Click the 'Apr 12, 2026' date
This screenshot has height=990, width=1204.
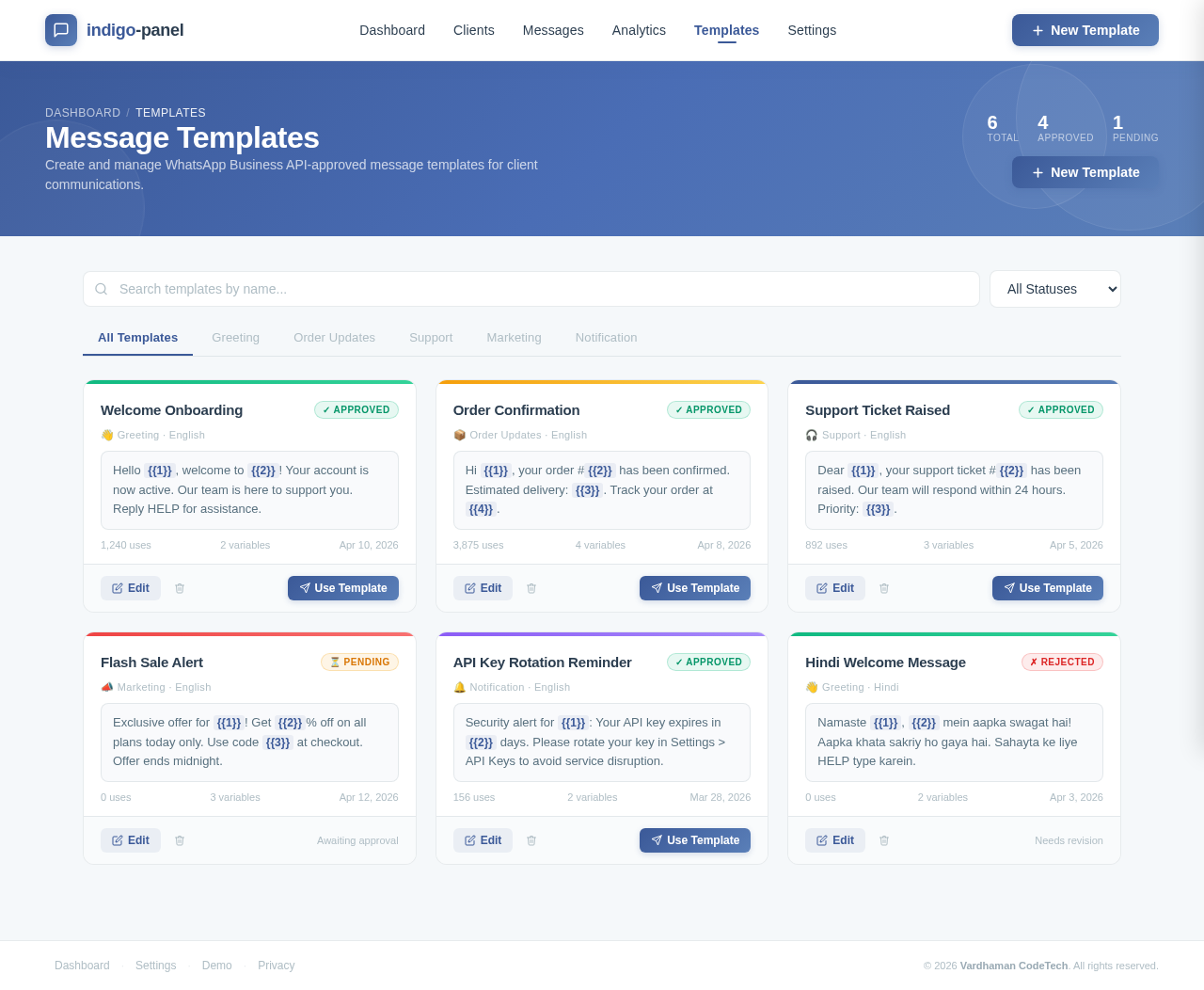(x=369, y=797)
